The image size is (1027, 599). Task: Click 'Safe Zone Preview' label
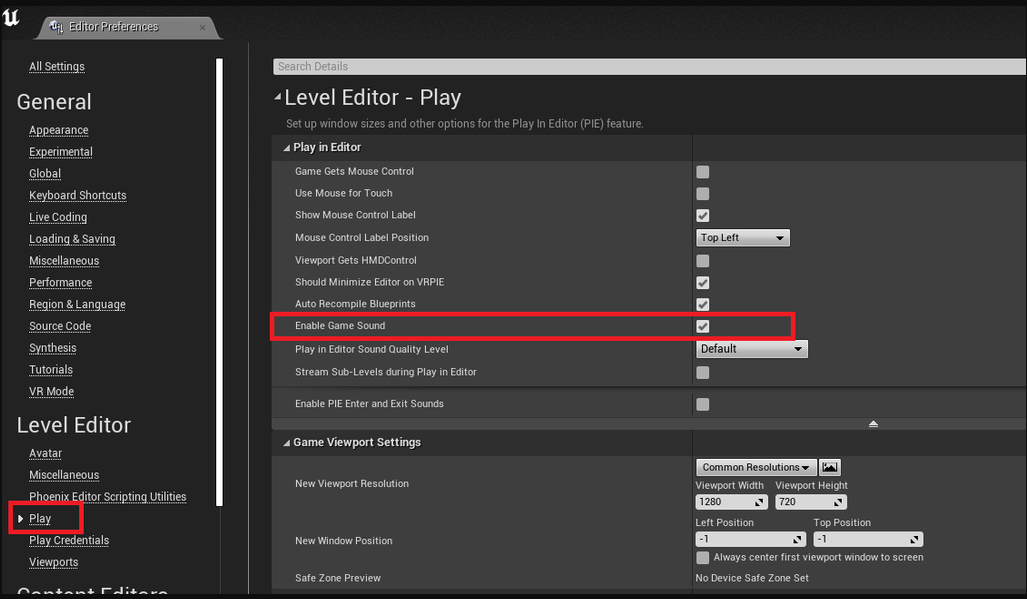coord(338,578)
